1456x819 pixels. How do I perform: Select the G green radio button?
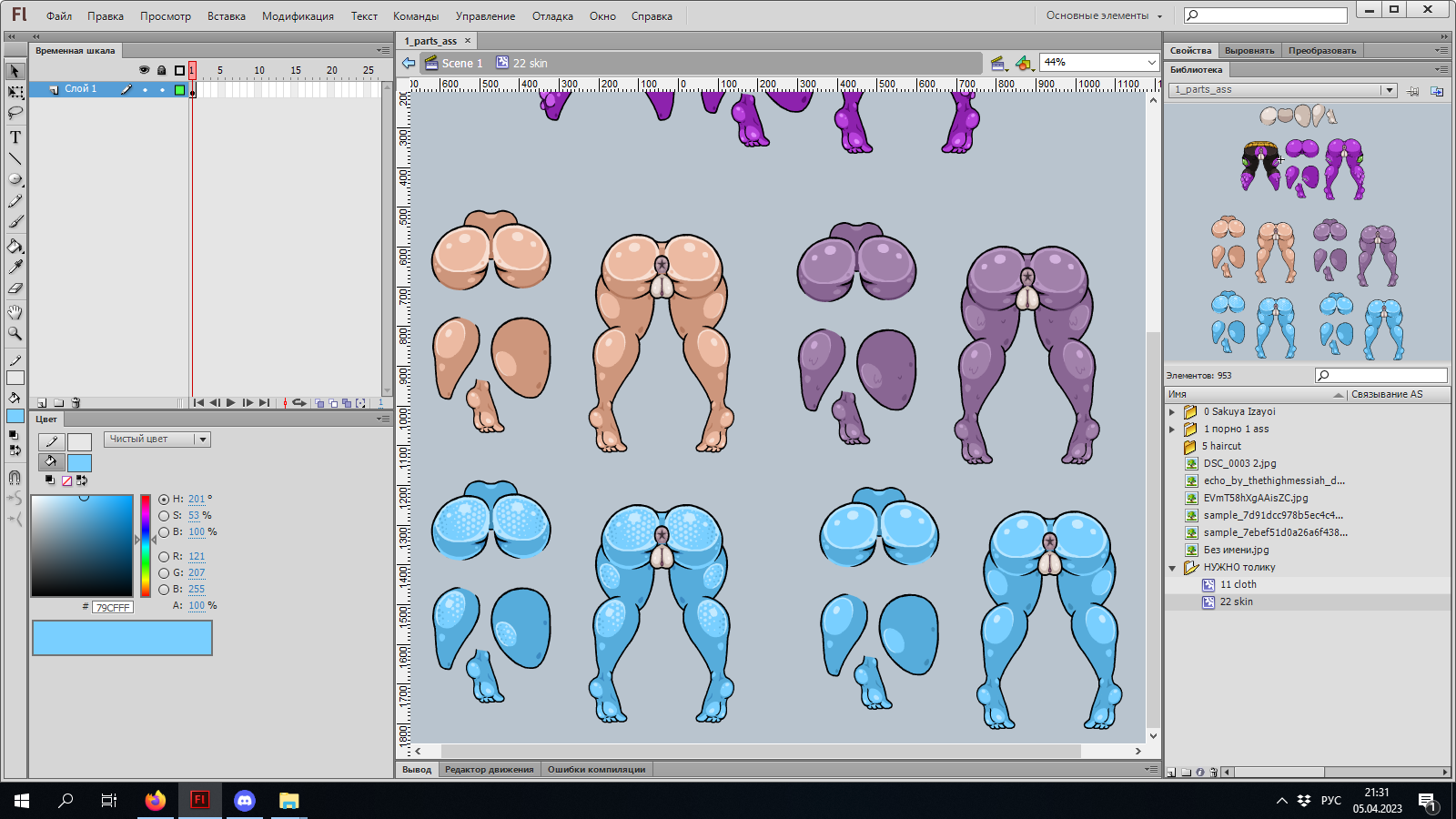click(164, 573)
